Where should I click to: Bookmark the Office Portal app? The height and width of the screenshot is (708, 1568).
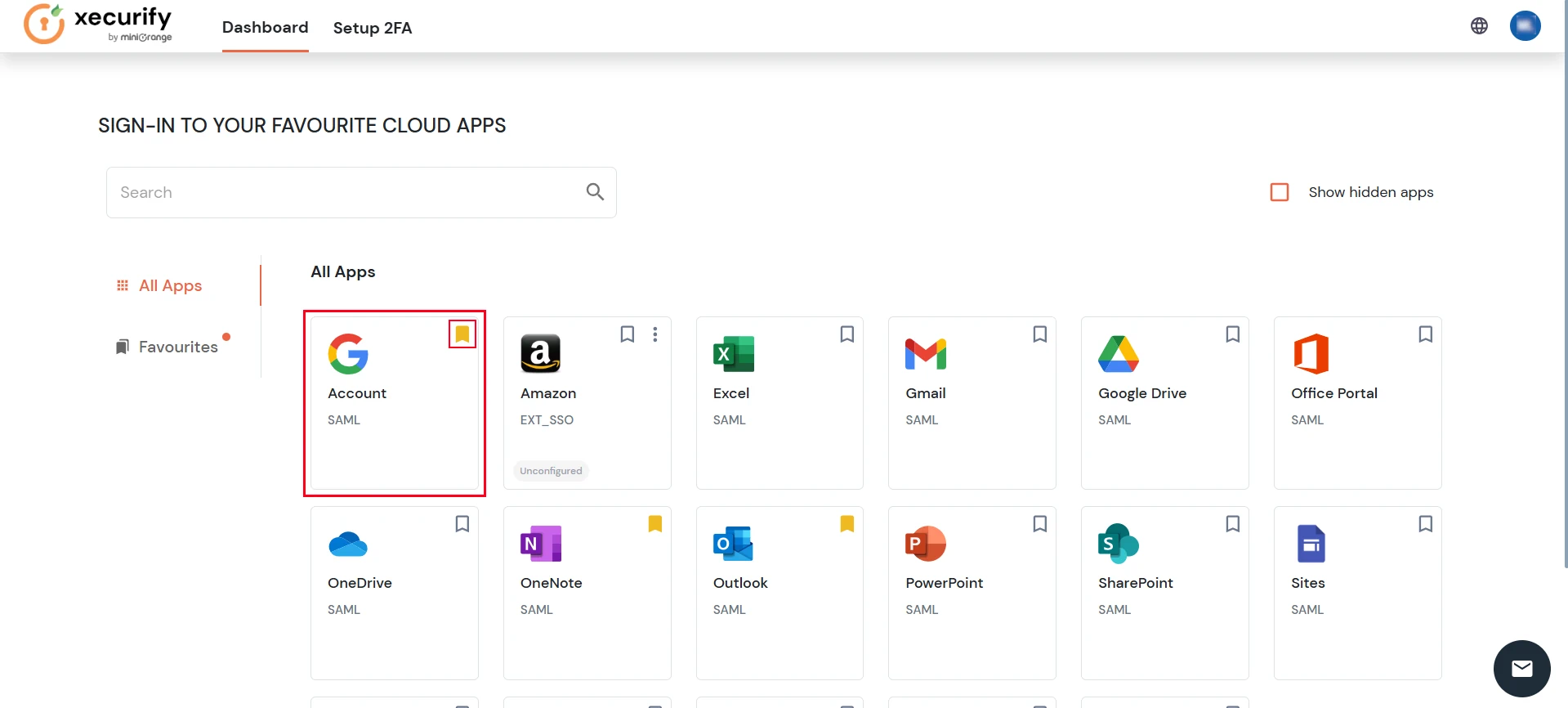tap(1426, 334)
